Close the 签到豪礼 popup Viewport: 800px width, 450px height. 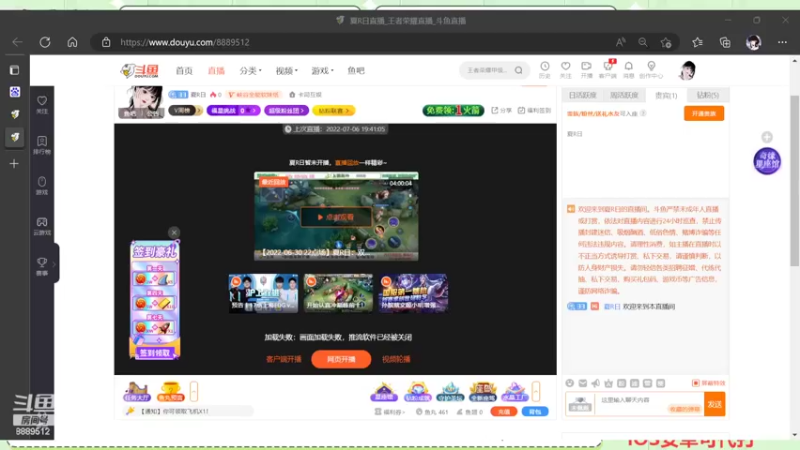point(174,233)
